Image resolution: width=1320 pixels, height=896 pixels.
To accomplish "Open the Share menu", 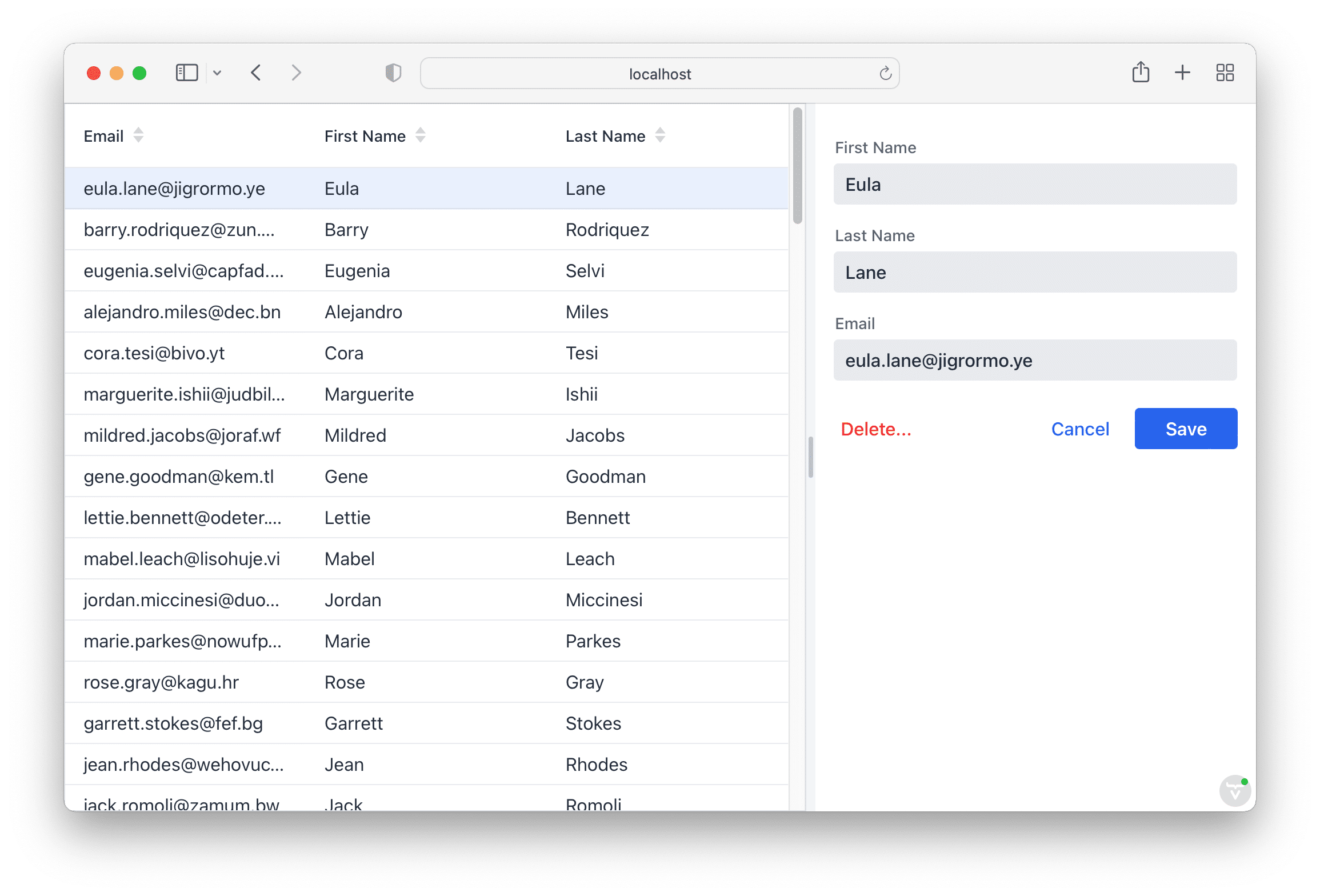I will [1141, 73].
